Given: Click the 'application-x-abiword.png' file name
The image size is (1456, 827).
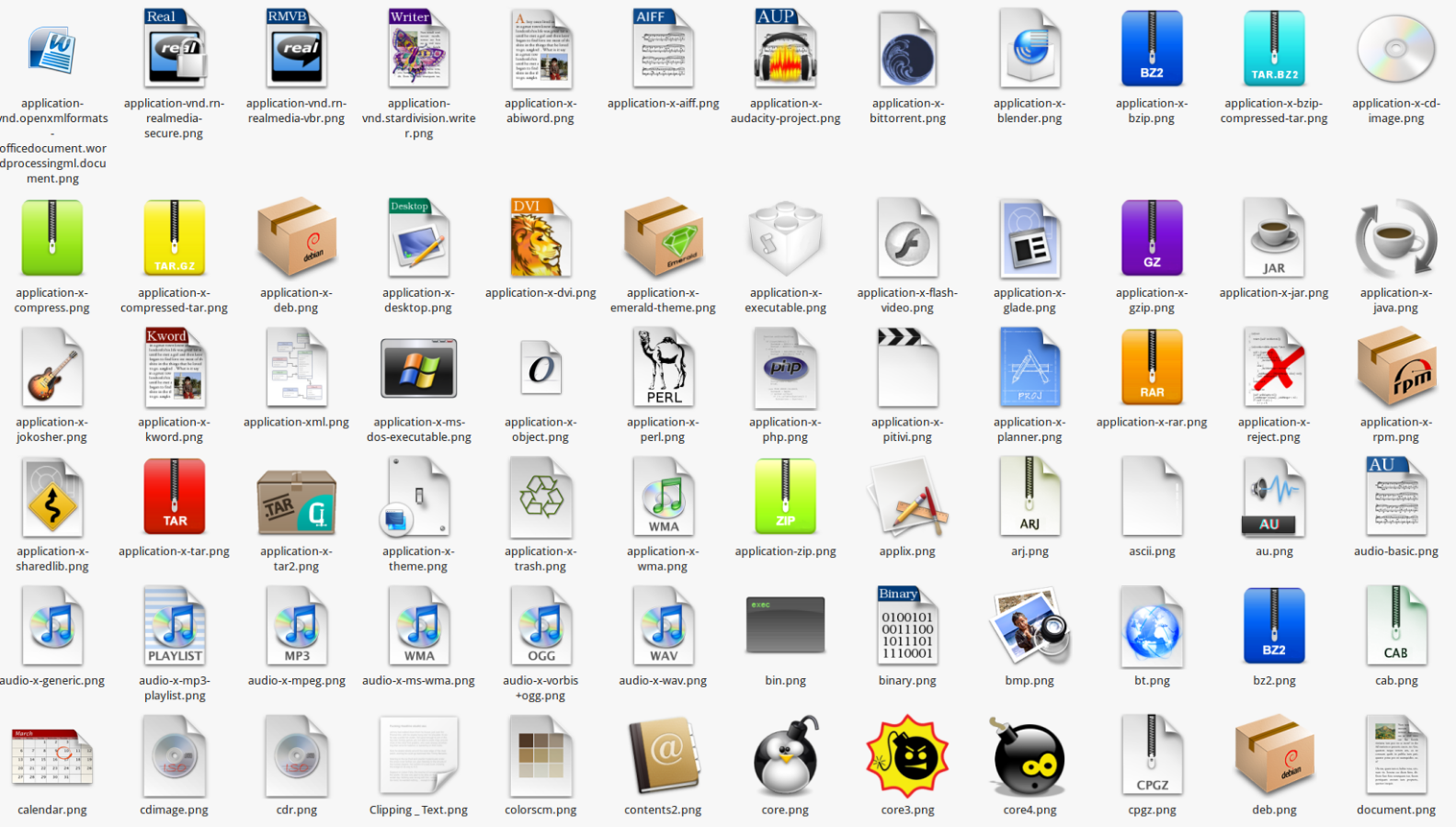Looking at the screenshot, I should click(540, 111).
